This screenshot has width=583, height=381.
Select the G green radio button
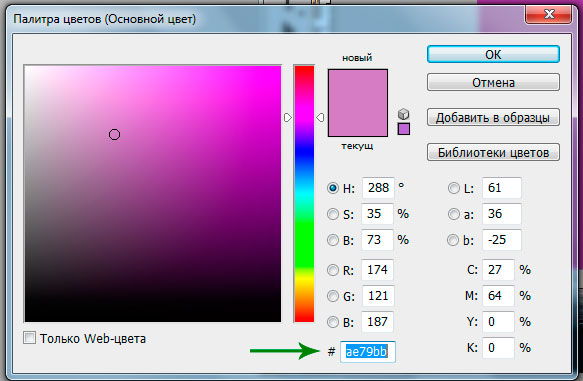pos(333,296)
